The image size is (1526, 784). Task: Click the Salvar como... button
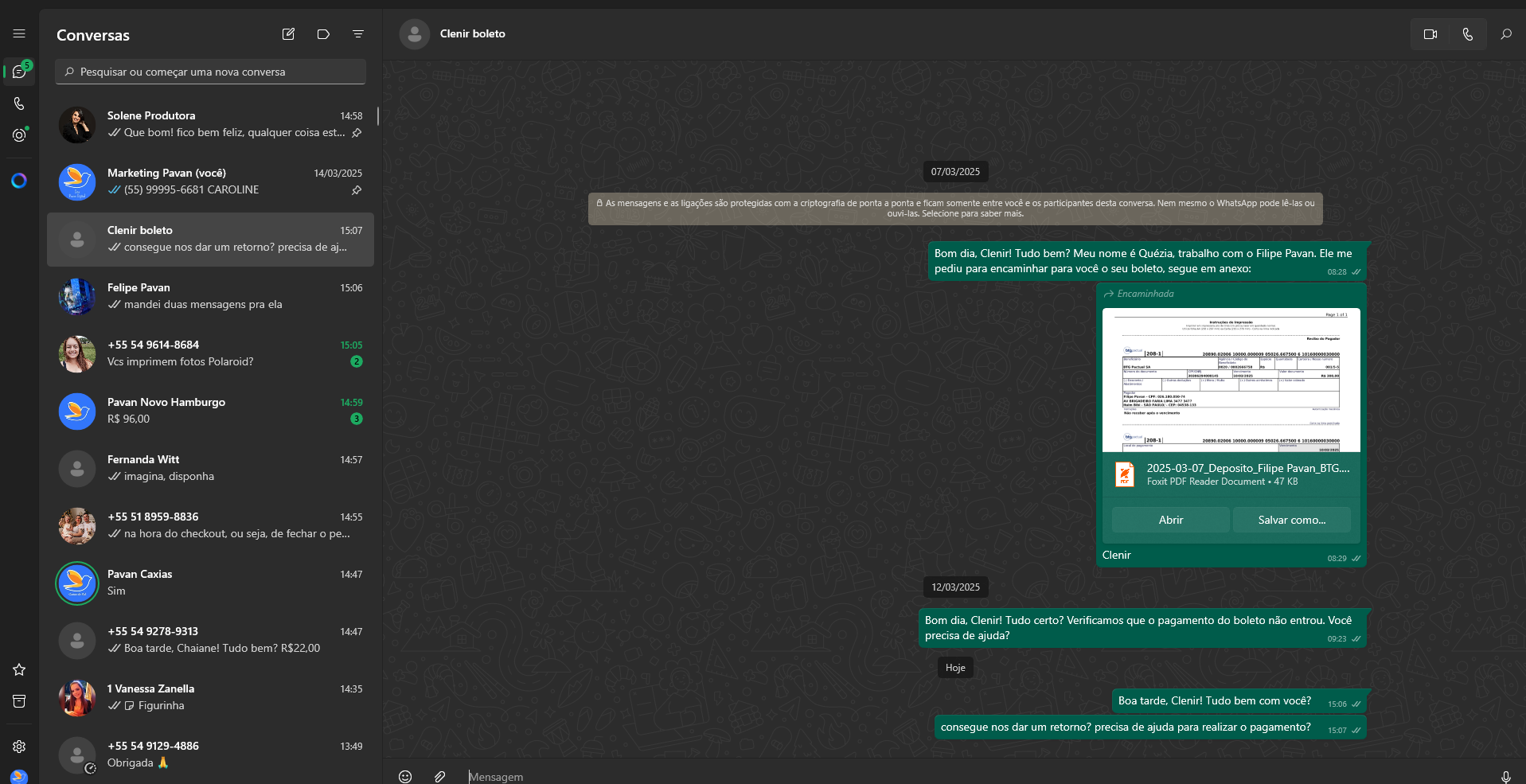pos(1291,520)
